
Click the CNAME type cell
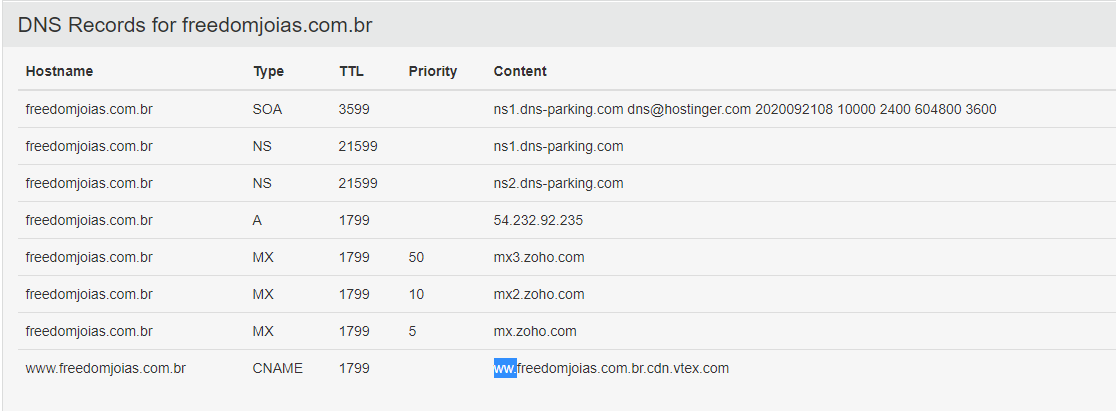point(278,369)
